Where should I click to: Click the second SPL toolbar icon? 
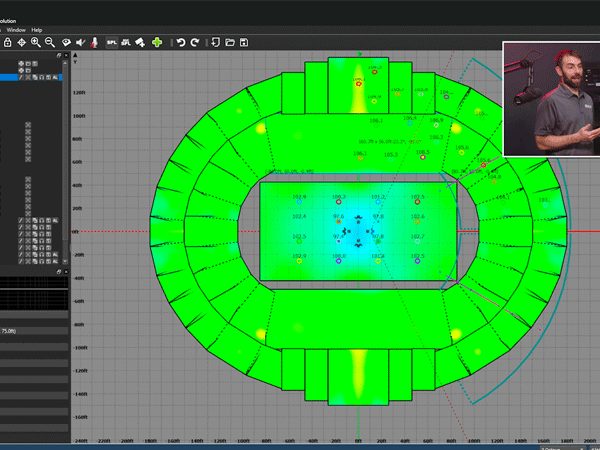pyautogui.click(x=126, y=42)
